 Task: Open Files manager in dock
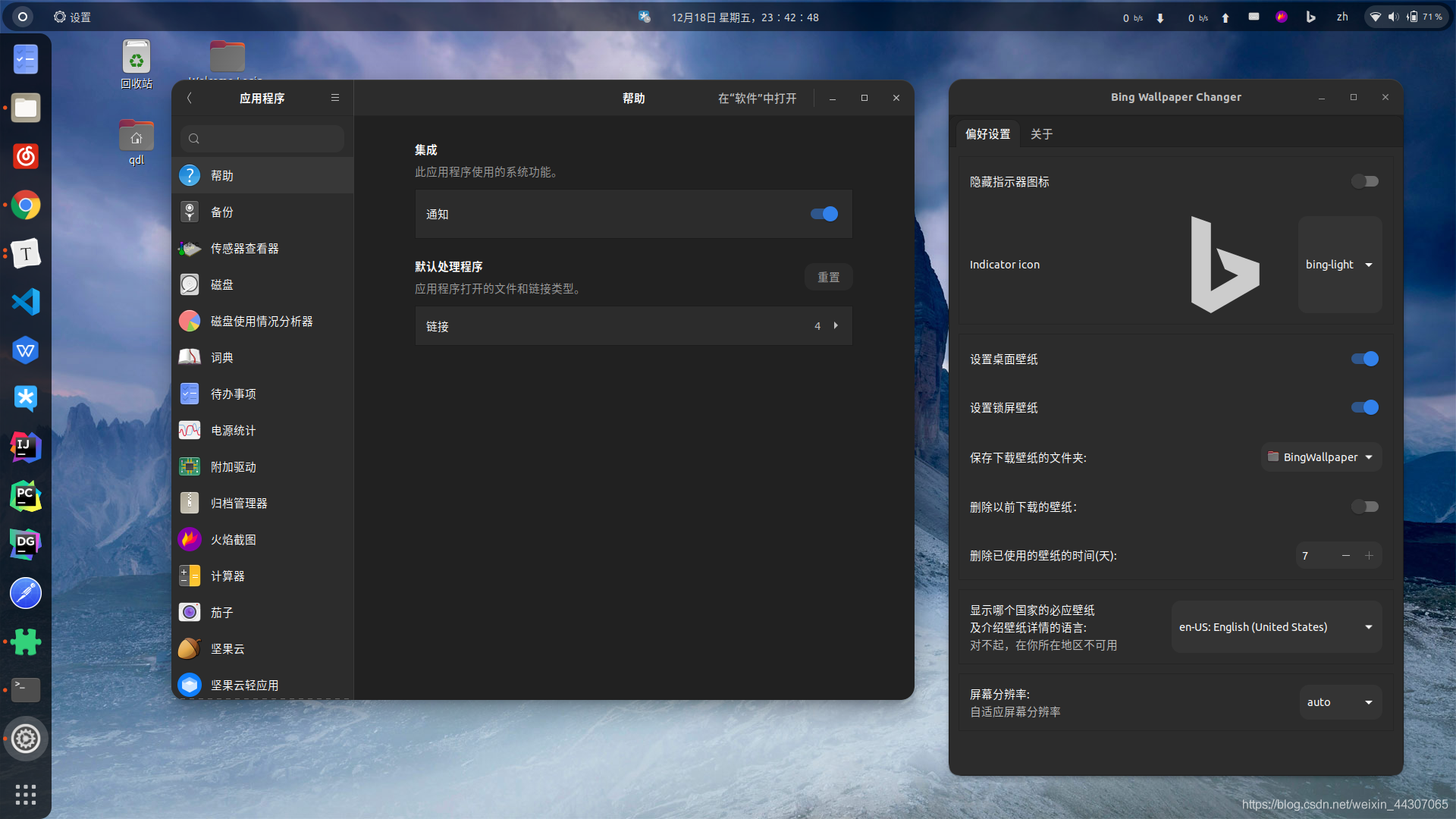pos(26,108)
